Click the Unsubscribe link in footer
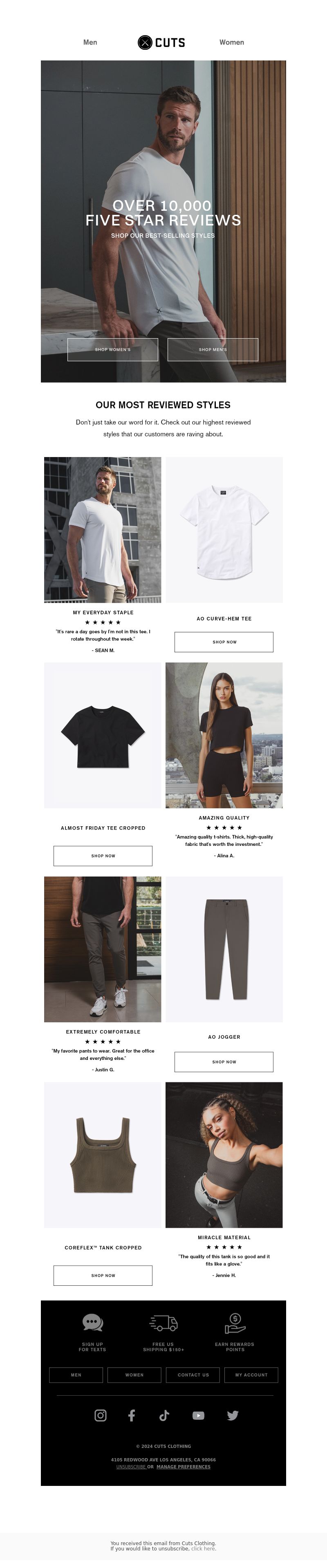 click(x=131, y=1466)
